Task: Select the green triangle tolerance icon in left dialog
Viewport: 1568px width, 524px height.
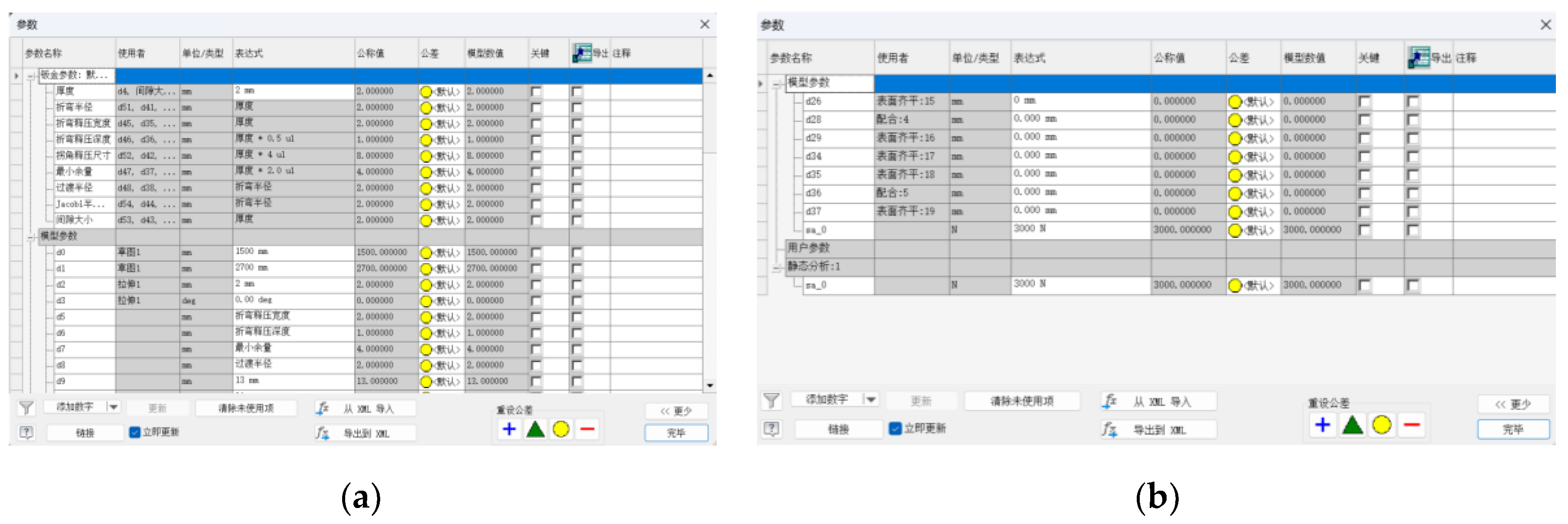Action: [535, 430]
